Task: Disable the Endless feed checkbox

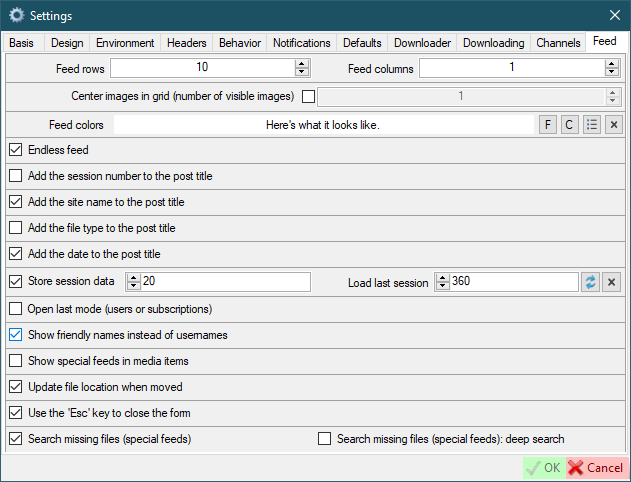Action: (x=15, y=150)
